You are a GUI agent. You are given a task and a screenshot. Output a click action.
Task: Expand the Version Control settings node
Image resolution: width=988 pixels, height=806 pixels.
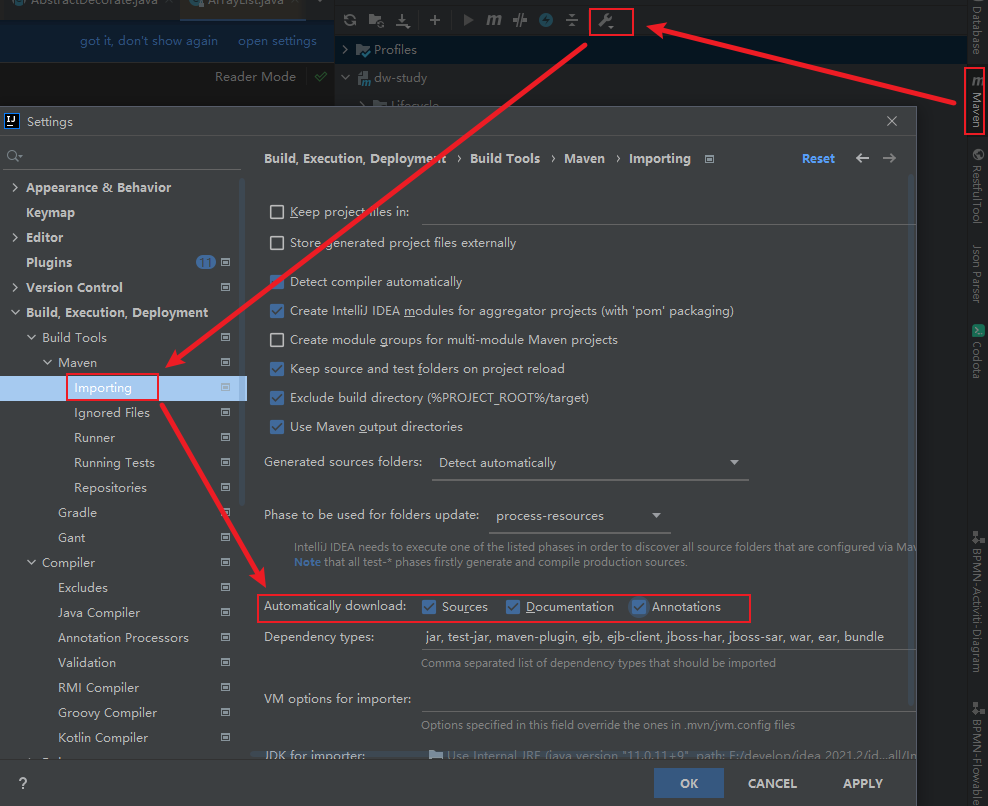pos(15,287)
